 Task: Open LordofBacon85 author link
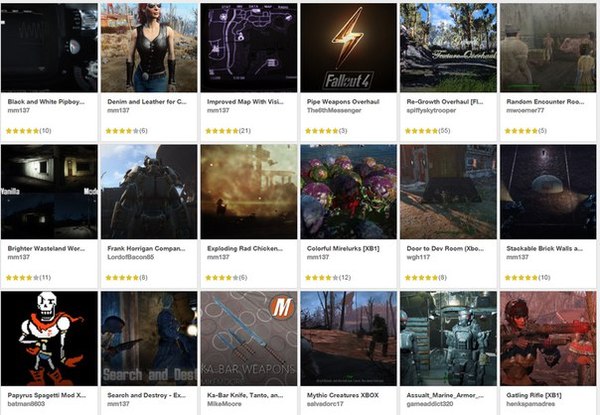[x=130, y=257]
